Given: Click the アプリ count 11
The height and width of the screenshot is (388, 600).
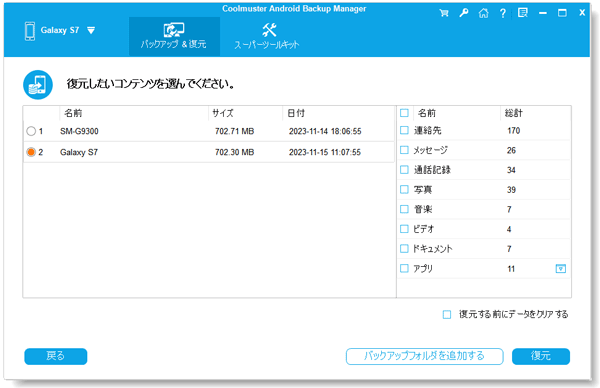Looking at the screenshot, I should (x=511, y=269).
